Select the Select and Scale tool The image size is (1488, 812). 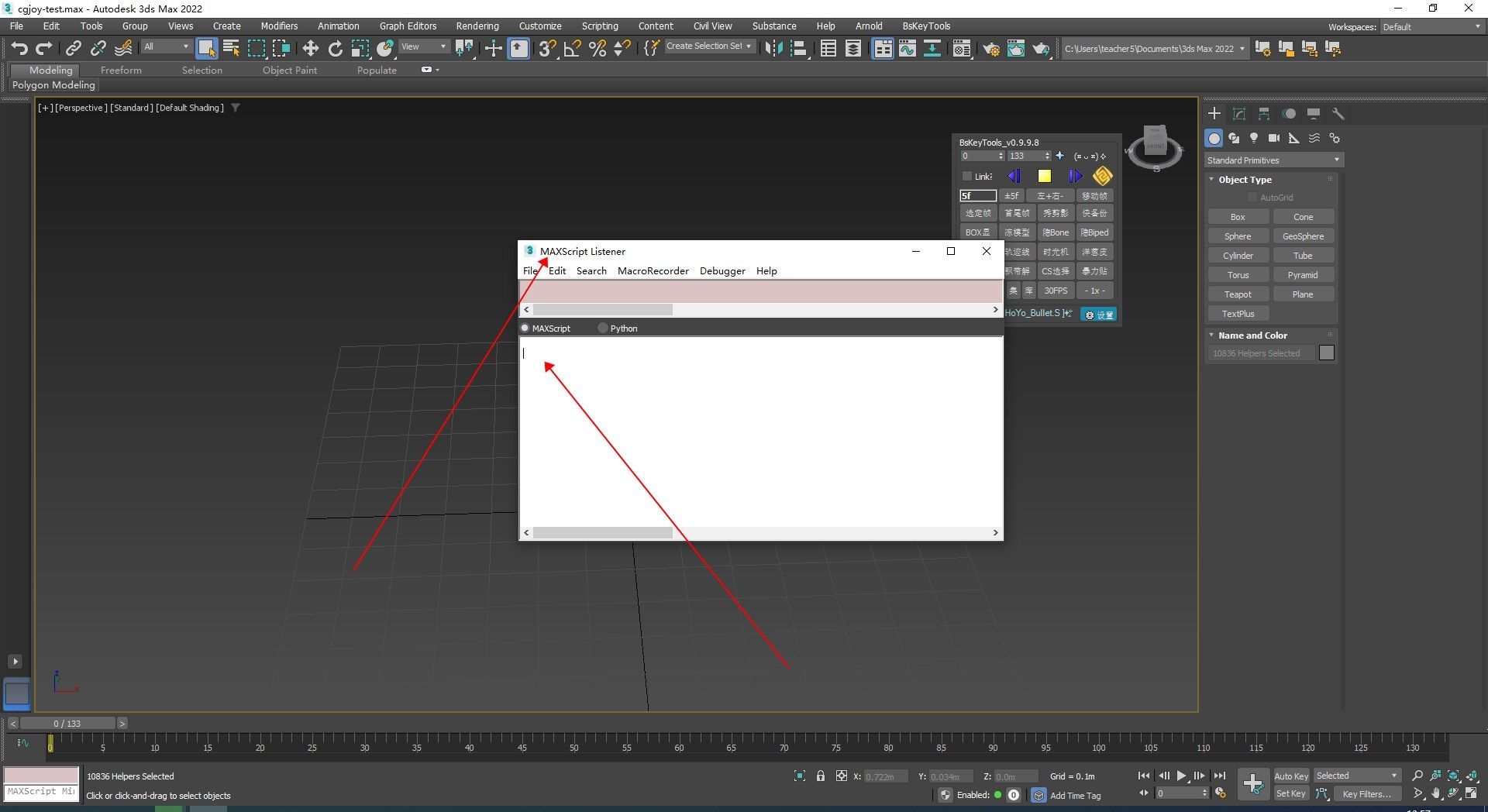360,49
